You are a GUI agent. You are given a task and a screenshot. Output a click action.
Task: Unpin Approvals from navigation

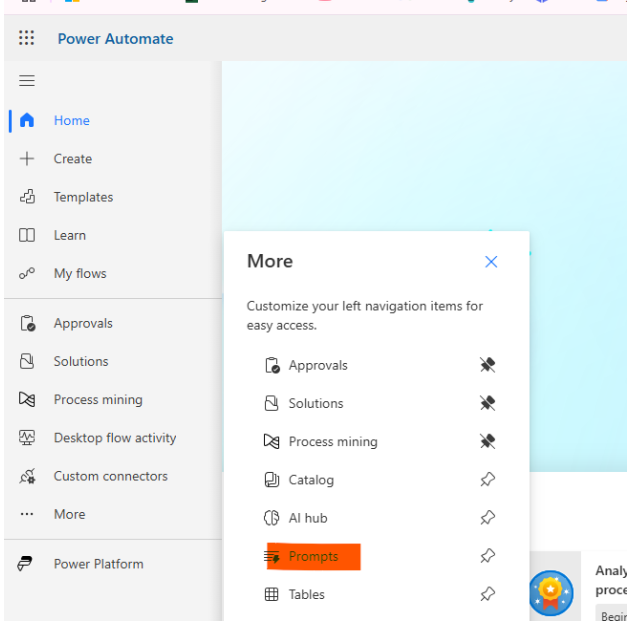click(487, 365)
